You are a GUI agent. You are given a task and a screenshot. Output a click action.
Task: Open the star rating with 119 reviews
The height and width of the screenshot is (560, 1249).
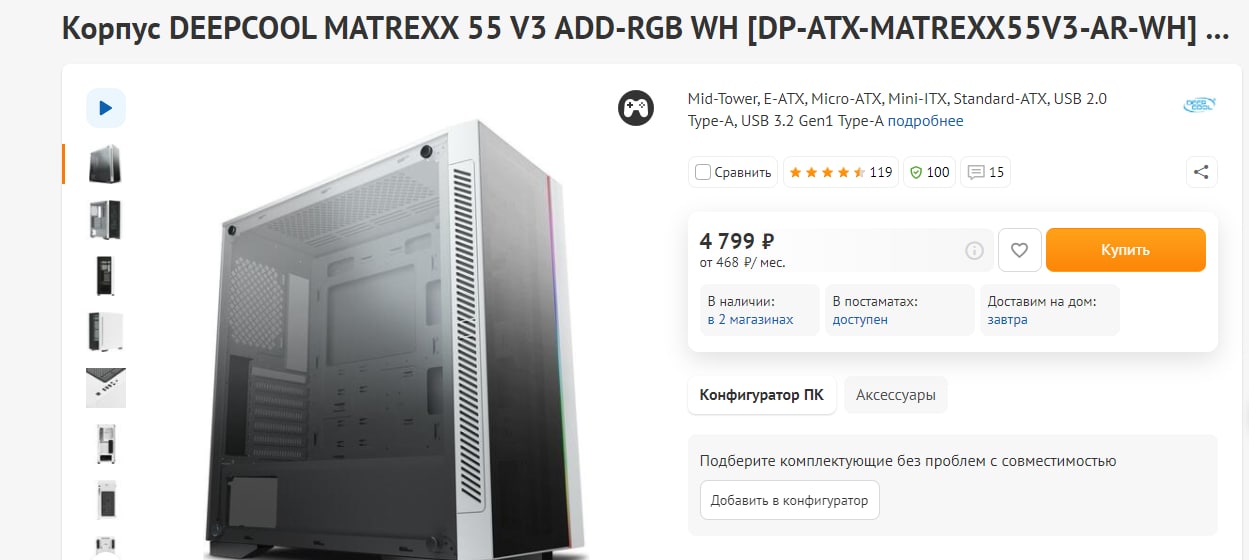pos(840,172)
